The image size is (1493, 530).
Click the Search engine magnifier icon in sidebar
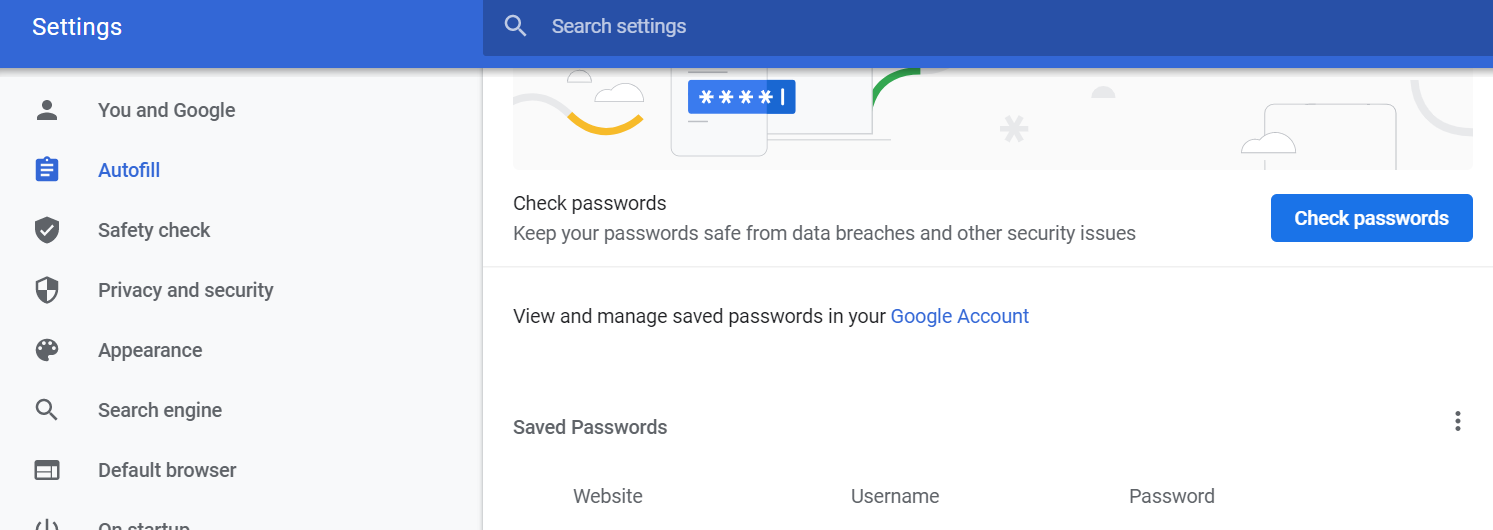coord(47,410)
